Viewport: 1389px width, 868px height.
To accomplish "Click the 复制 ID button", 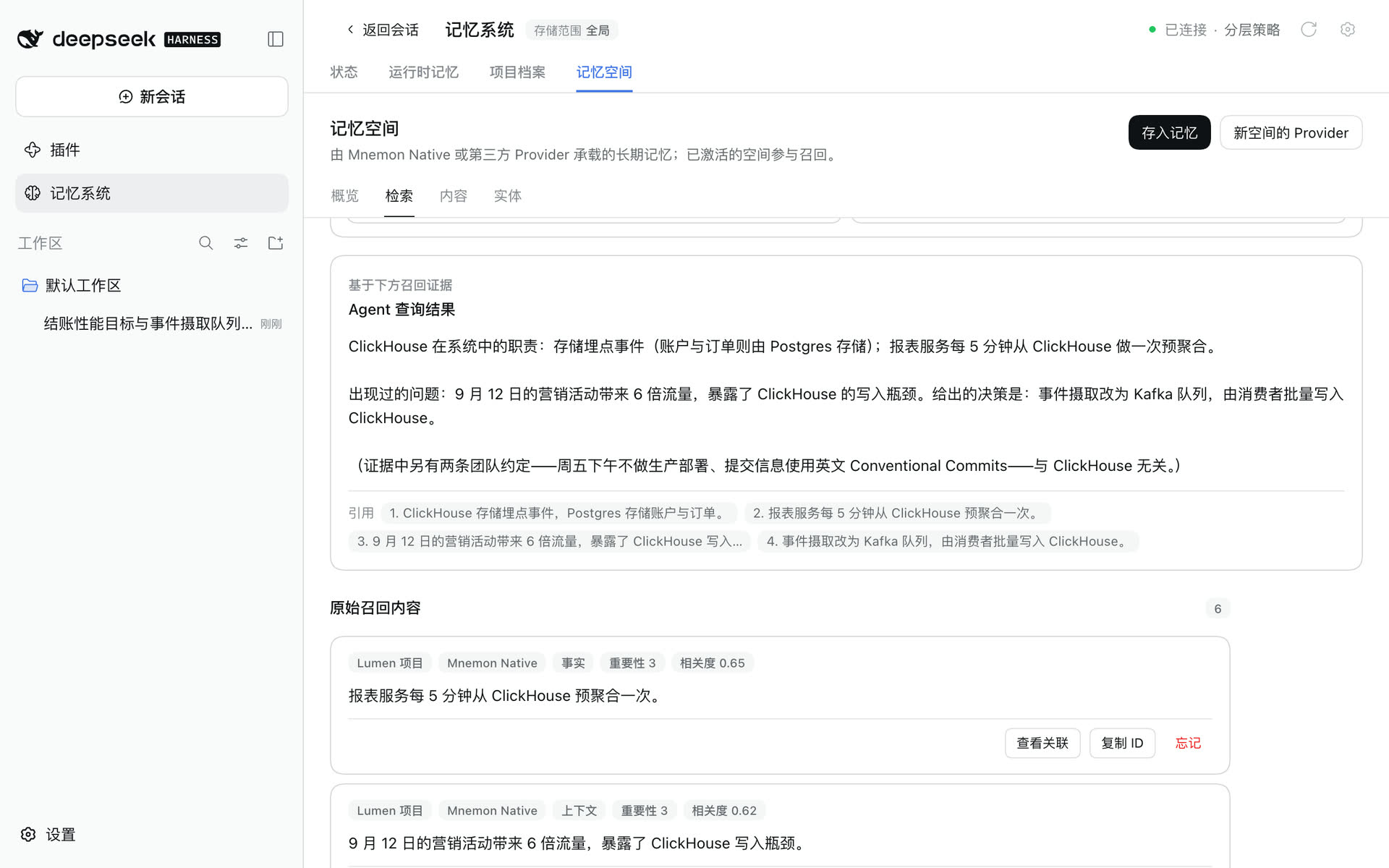I will click(1122, 744).
